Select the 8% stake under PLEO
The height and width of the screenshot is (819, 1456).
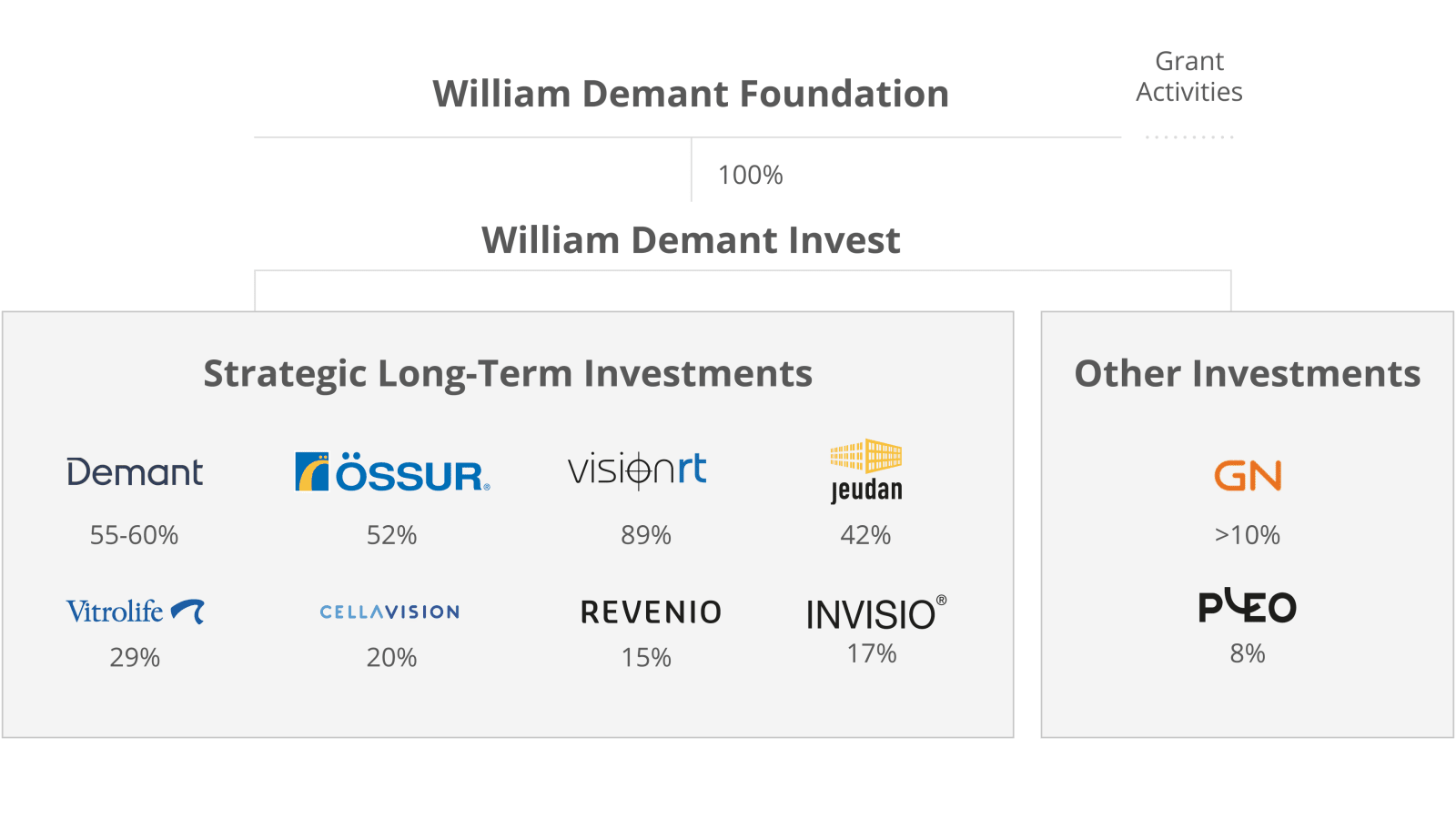click(x=1248, y=653)
